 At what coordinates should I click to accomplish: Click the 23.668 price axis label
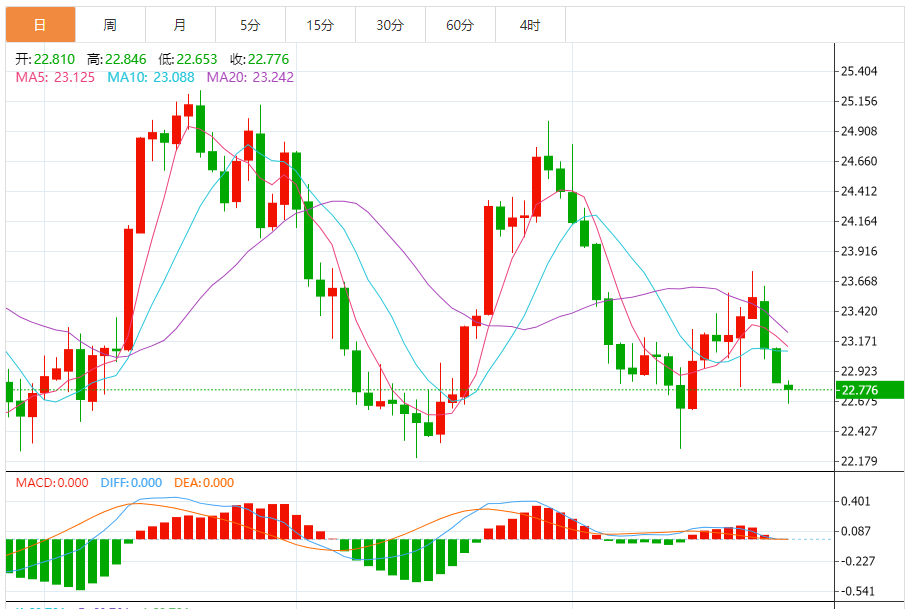click(859, 281)
